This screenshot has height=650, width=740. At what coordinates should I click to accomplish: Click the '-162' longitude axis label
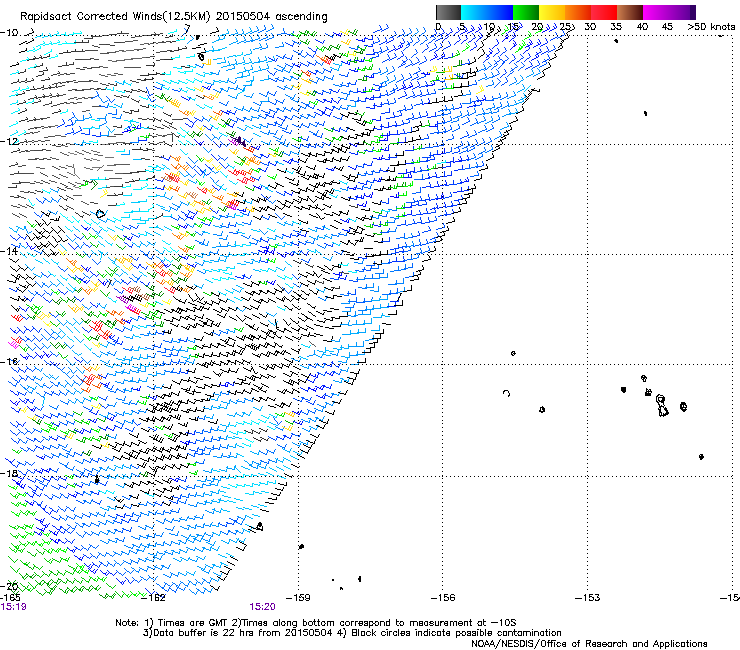tap(155, 598)
